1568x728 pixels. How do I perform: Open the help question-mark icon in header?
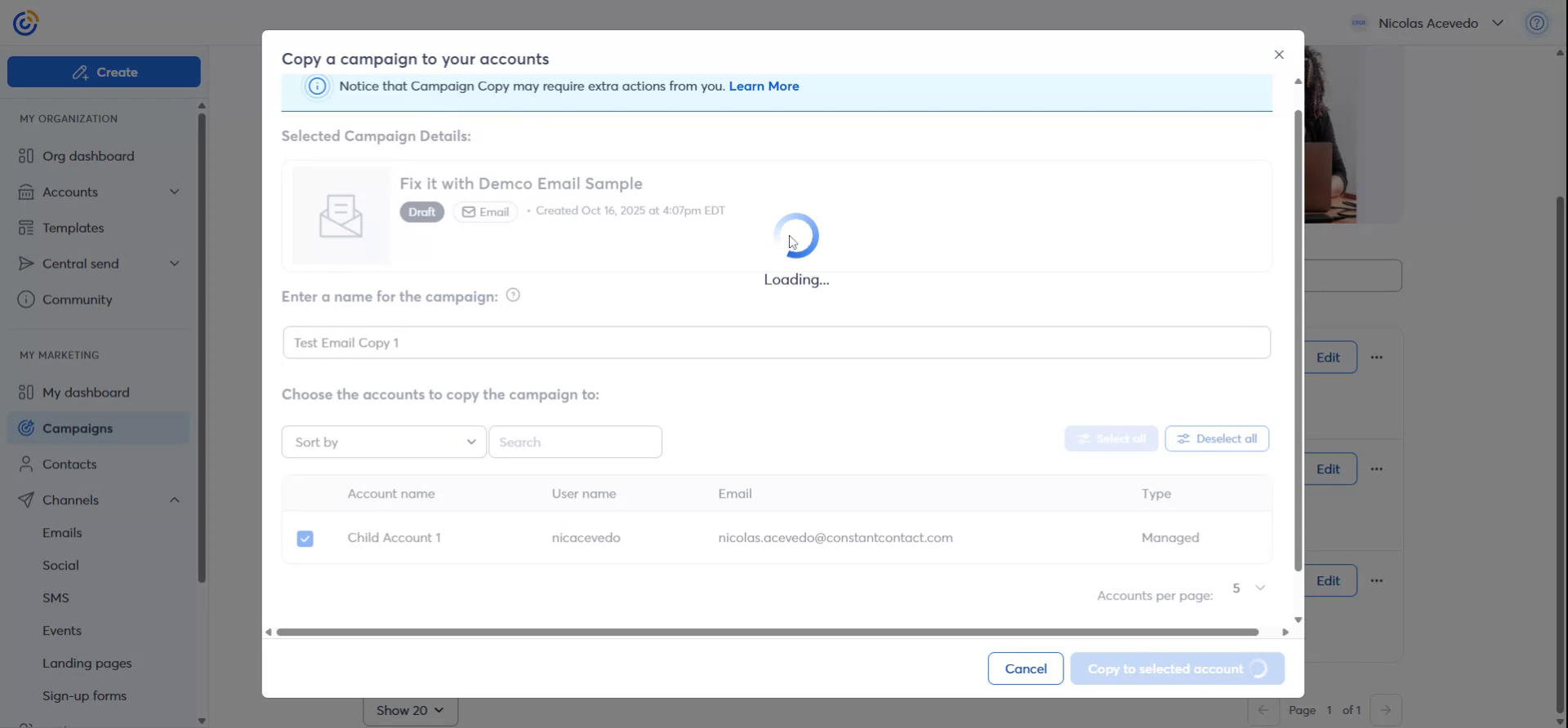(1537, 23)
